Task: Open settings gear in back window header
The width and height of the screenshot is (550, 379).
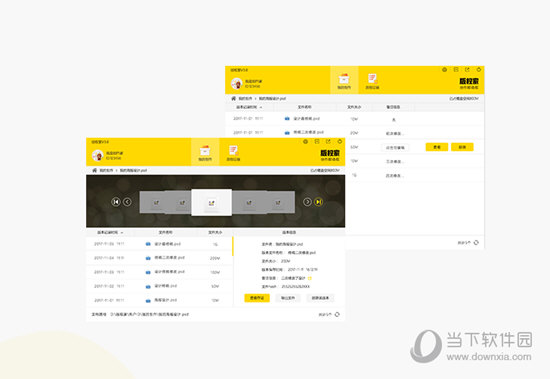Action: click(x=444, y=69)
